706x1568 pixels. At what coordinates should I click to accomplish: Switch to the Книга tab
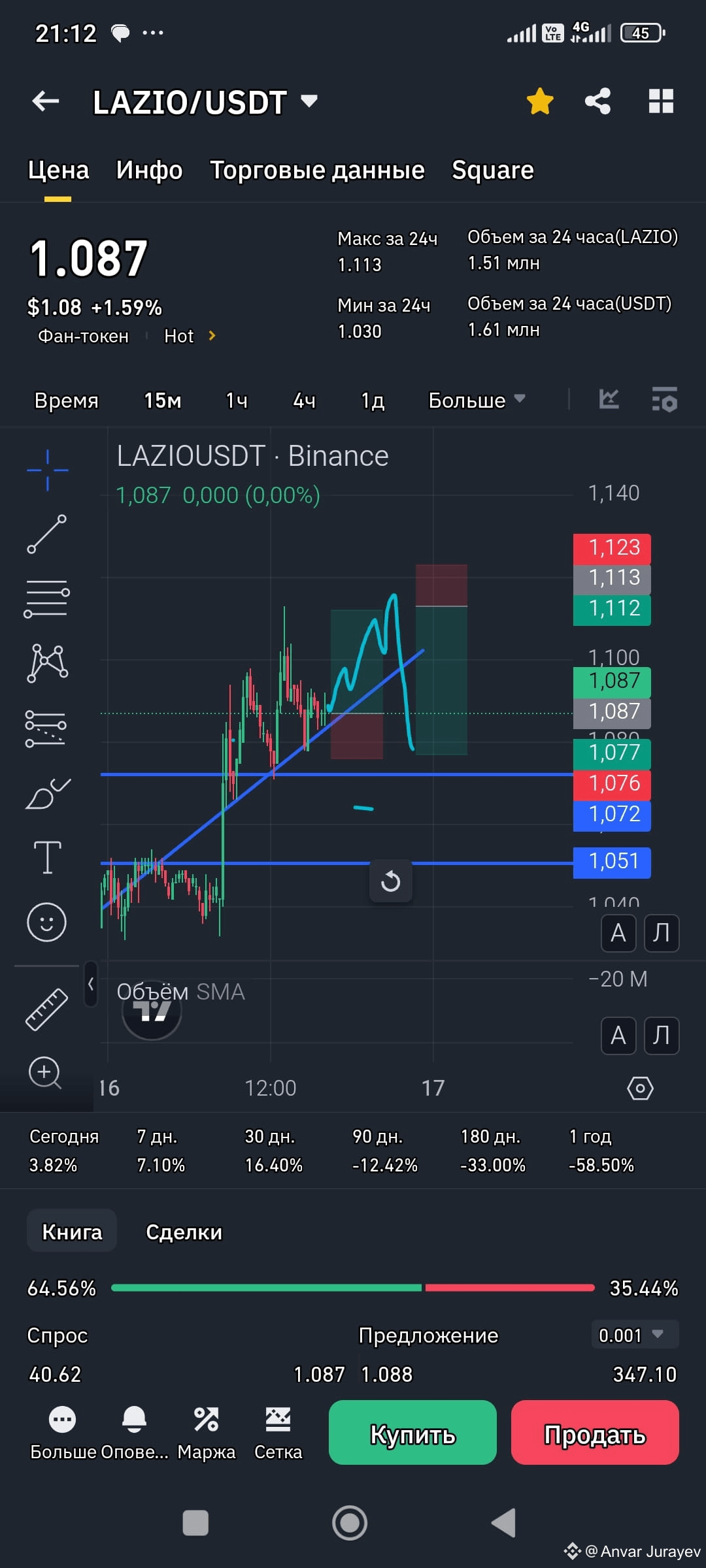(72, 1232)
